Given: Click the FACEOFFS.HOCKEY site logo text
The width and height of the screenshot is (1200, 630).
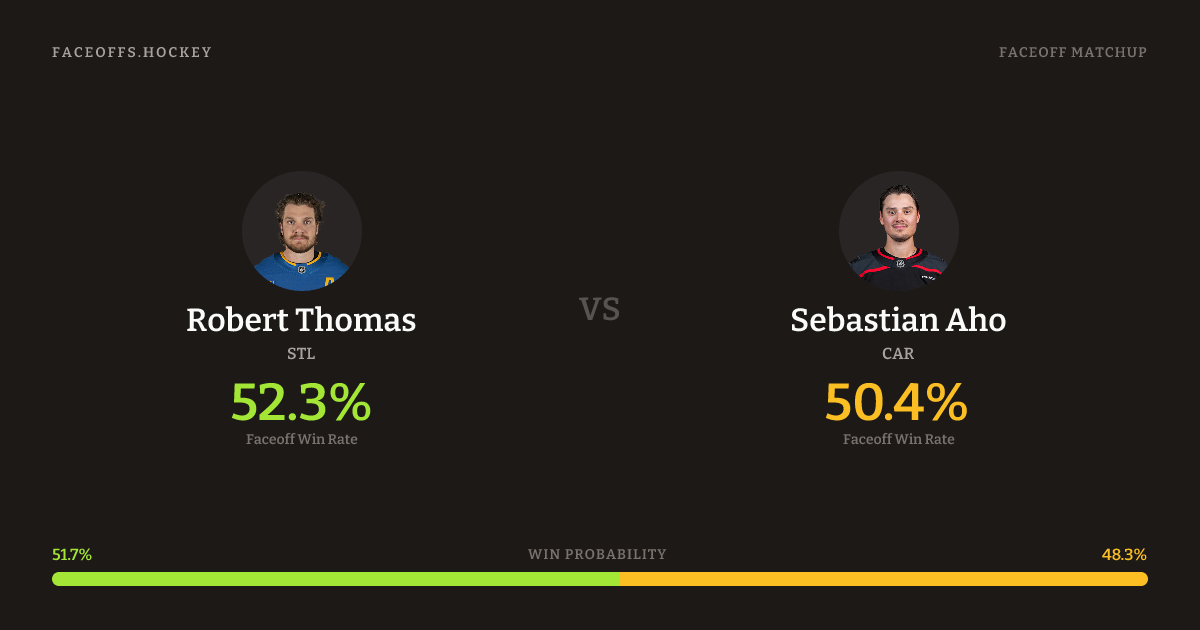Looking at the screenshot, I should click(x=132, y=52).
